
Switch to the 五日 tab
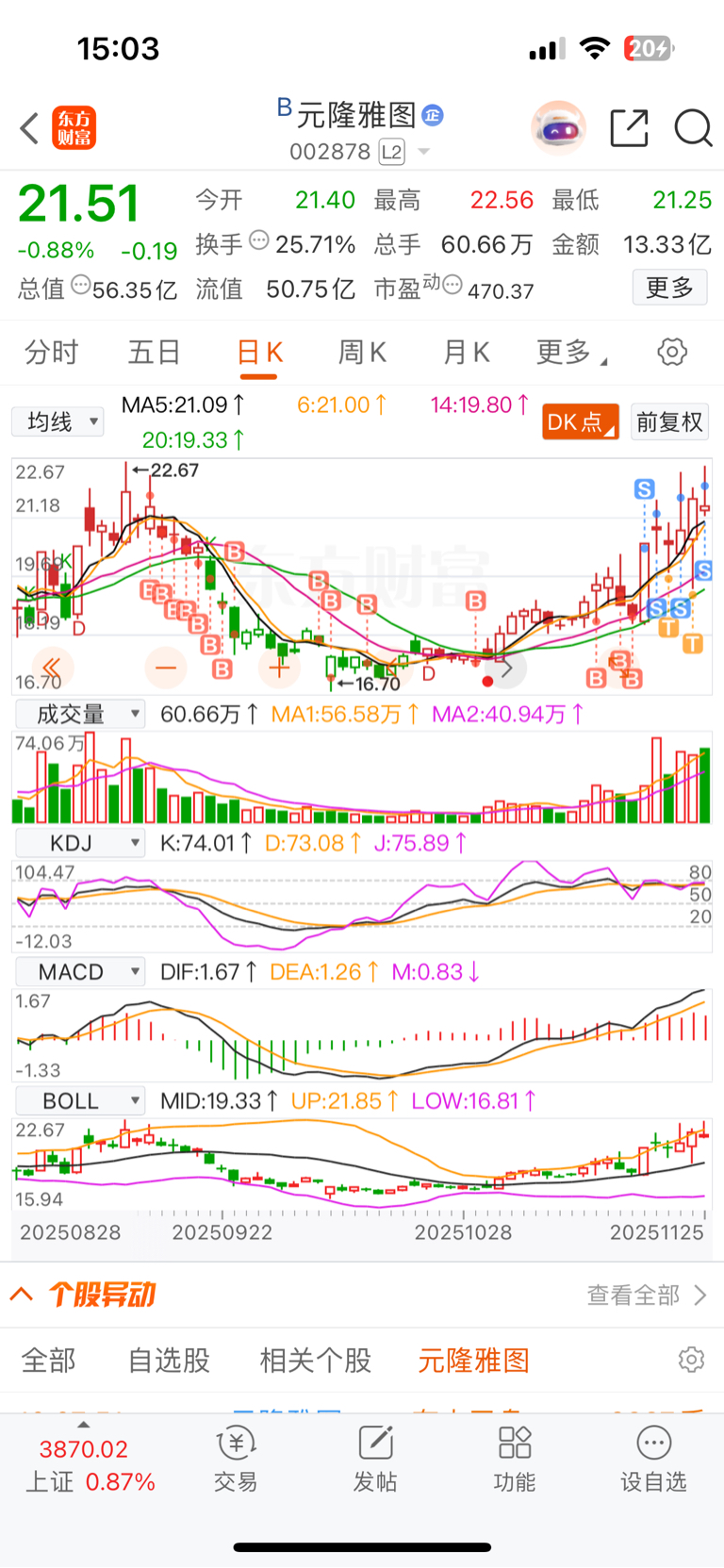click(155, 353)
